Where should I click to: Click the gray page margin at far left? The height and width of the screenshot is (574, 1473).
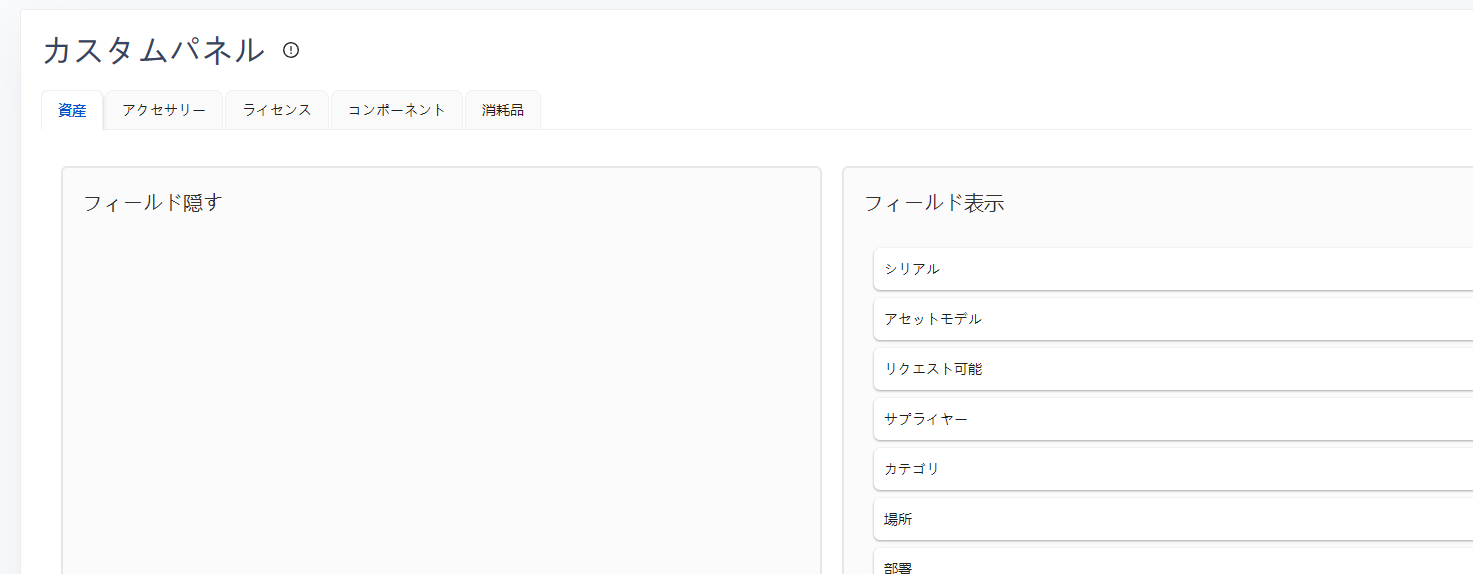click(9, 300)
